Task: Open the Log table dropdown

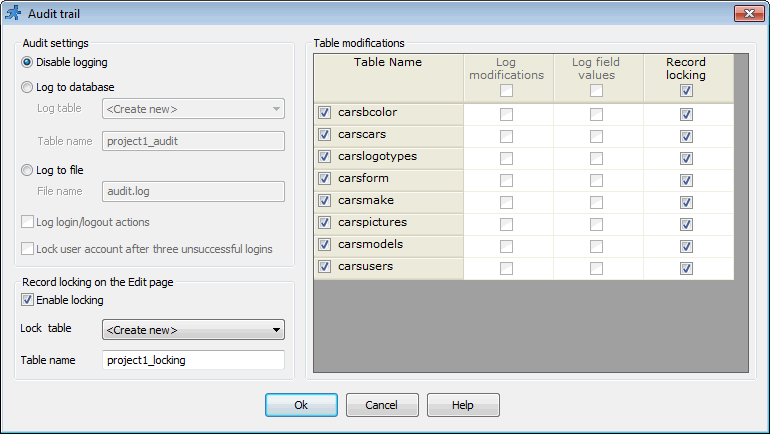Action: (x=193, y=109)
